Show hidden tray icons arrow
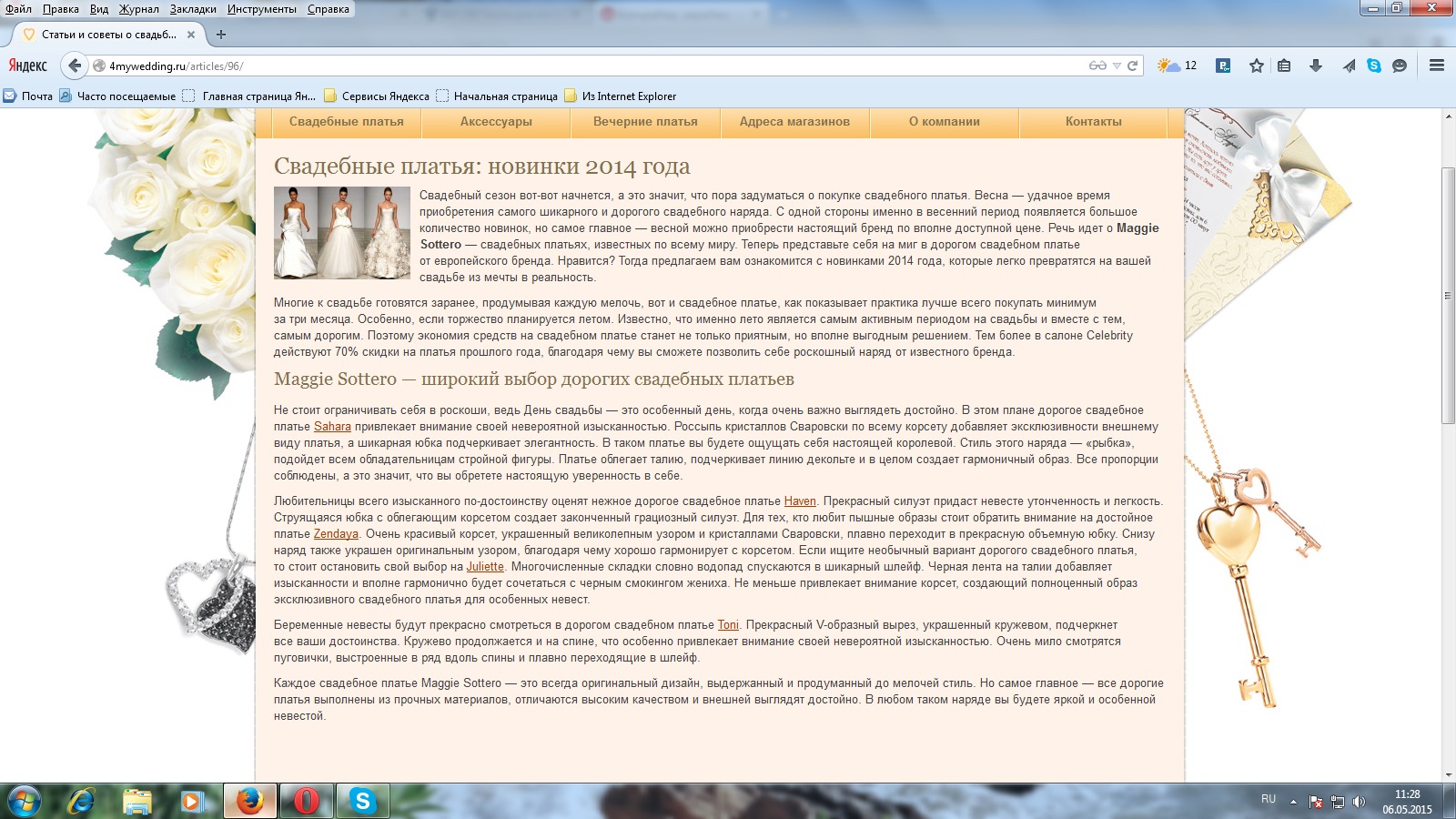Image resolution: width=1456 pixels, height=819 pixels. pos(1293,802)
